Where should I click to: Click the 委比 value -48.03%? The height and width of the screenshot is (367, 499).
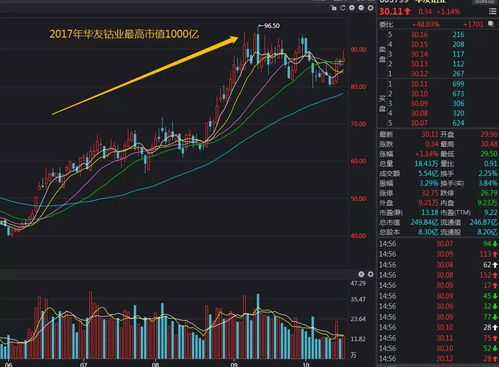426,24
